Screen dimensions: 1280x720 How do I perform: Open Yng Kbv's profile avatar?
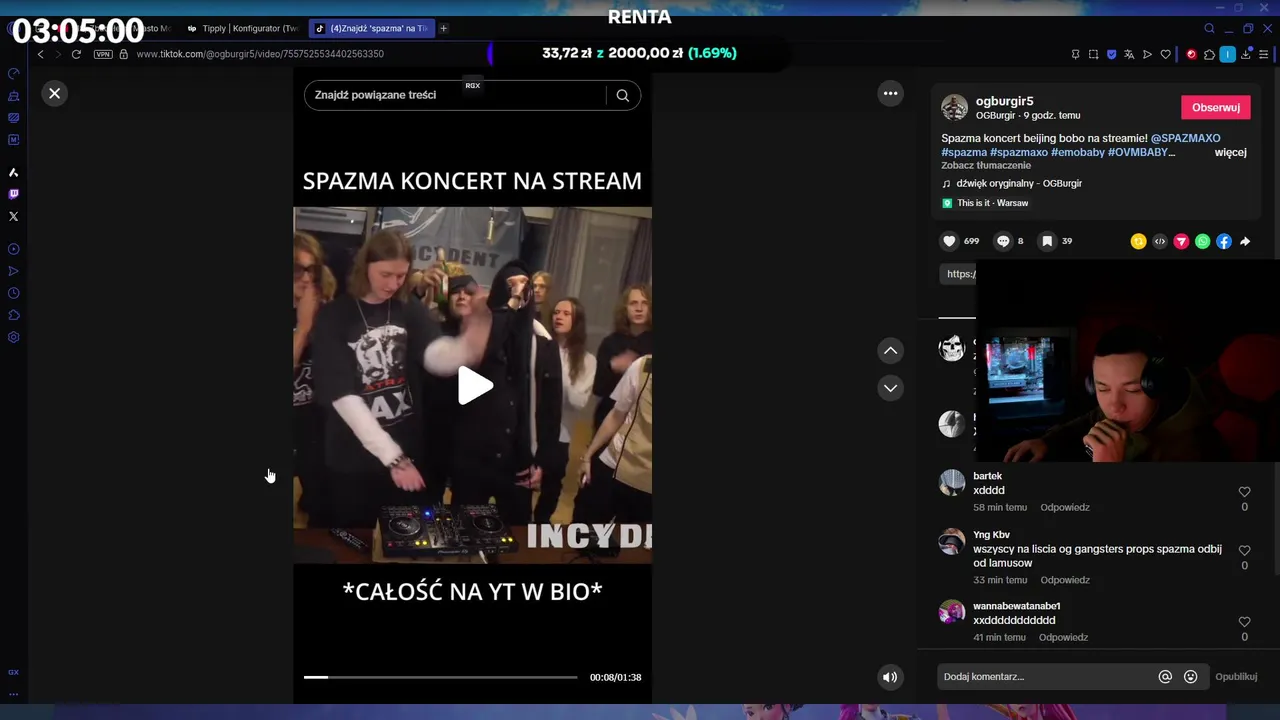pos(952,541)
